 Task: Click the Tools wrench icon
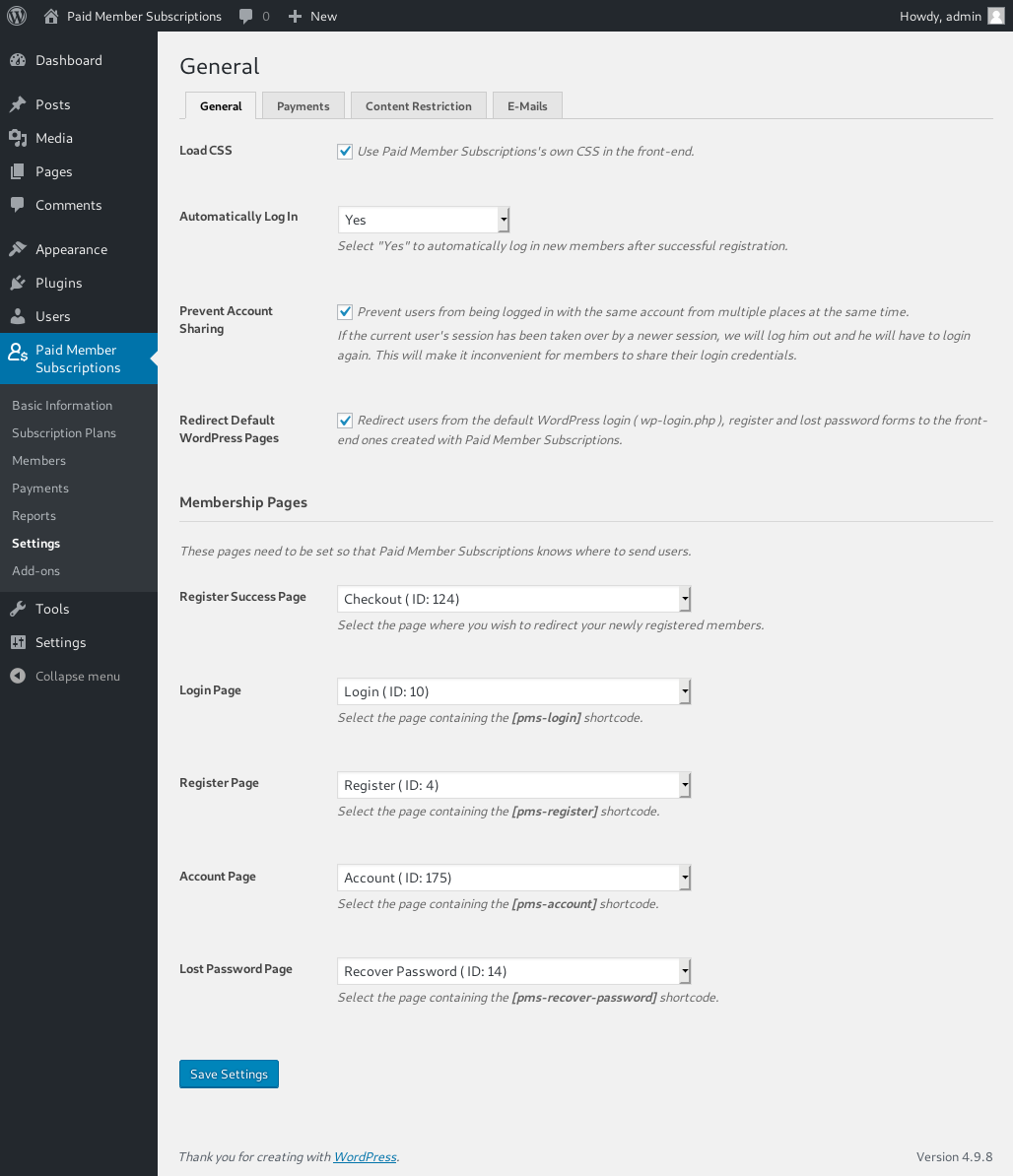(x=18, y=609)
